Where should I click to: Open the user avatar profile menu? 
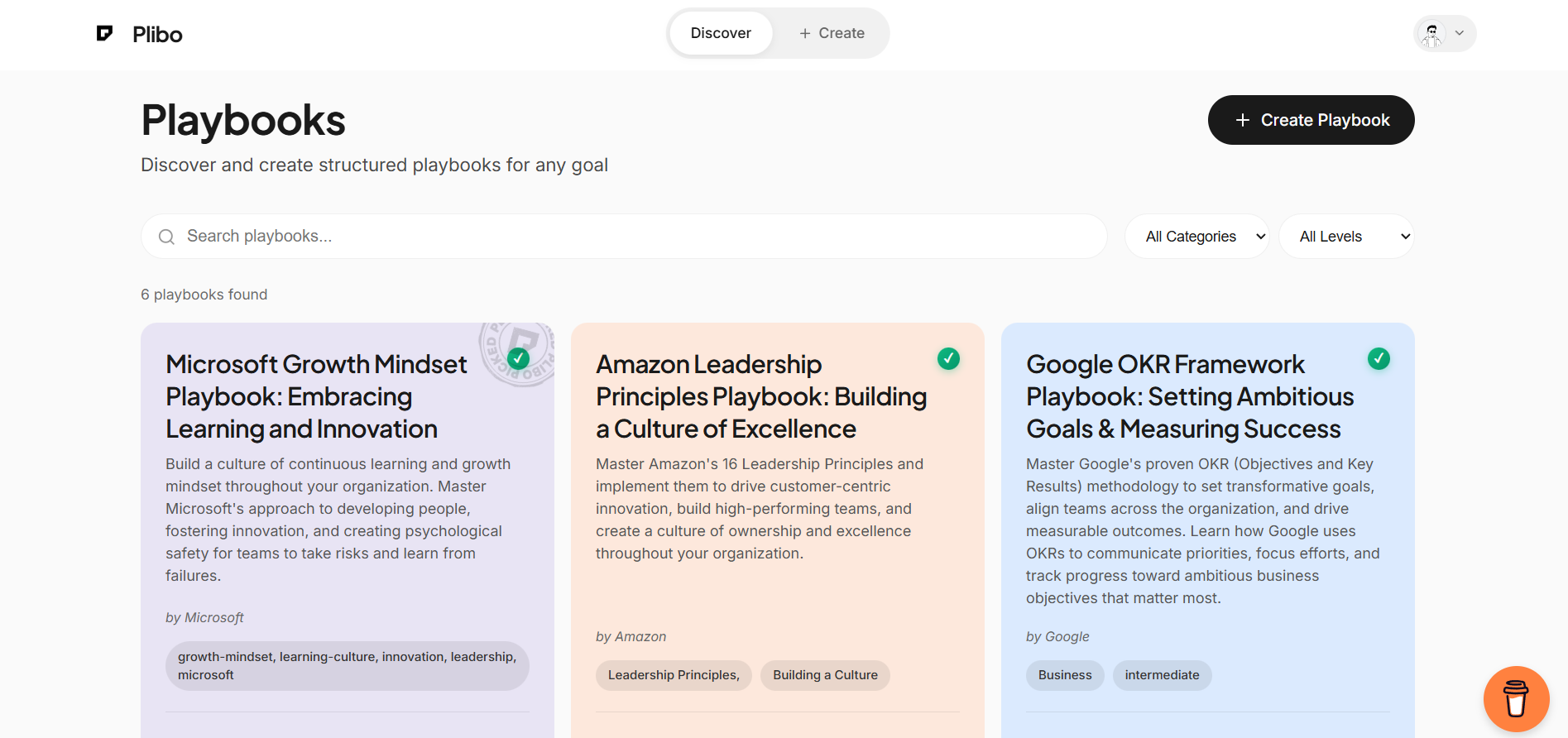pyautogui.click(x=1431, y=34)
